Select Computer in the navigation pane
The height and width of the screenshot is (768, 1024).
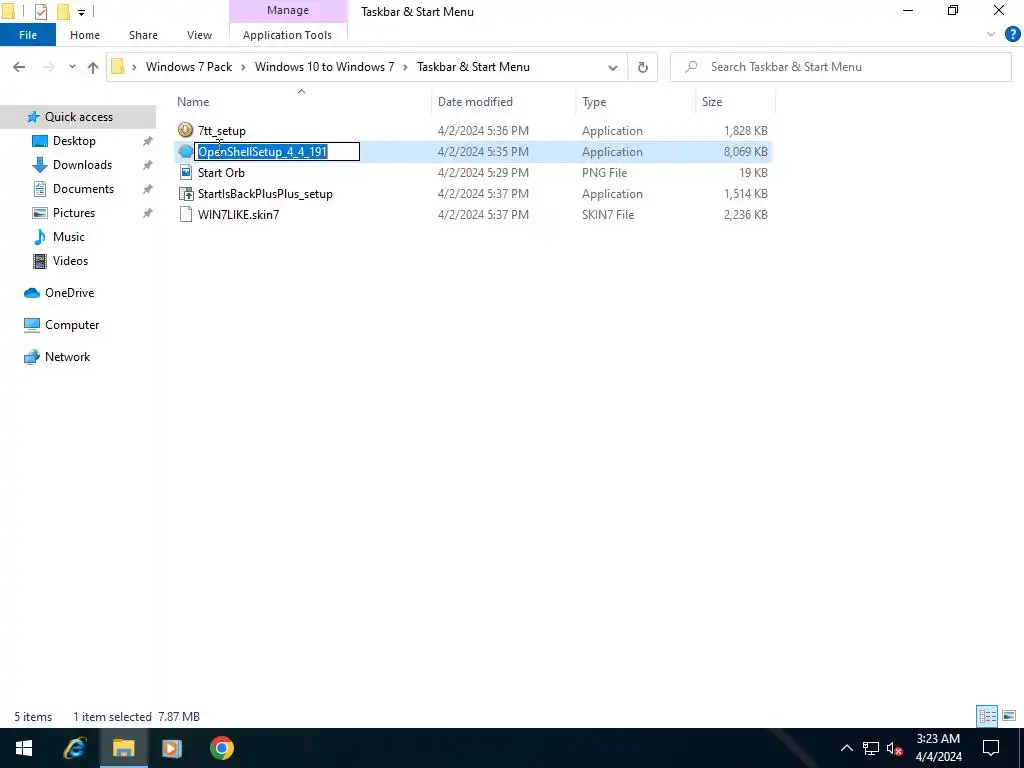point(72,325)
